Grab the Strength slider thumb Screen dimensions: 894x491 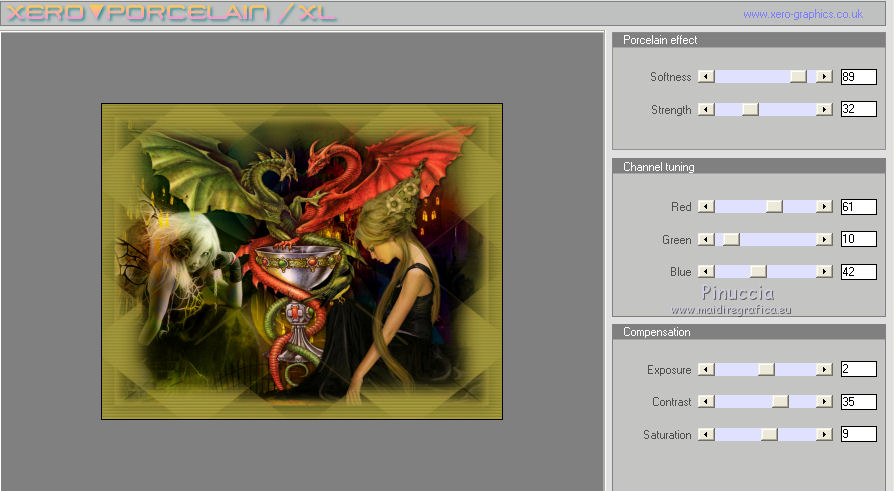point(750,109)
